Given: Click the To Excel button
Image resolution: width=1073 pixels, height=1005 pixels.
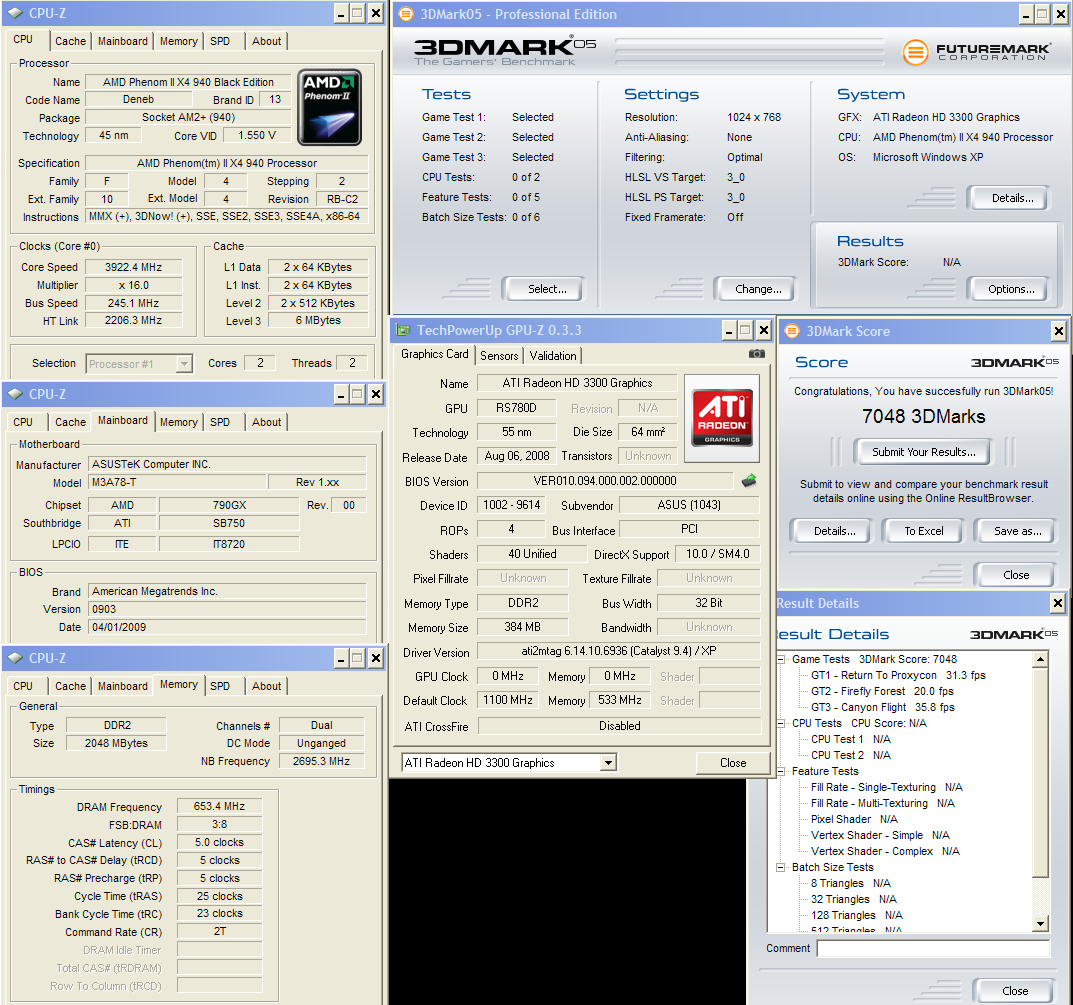Looking at the screenshot, I should click(x=924, y=531).
